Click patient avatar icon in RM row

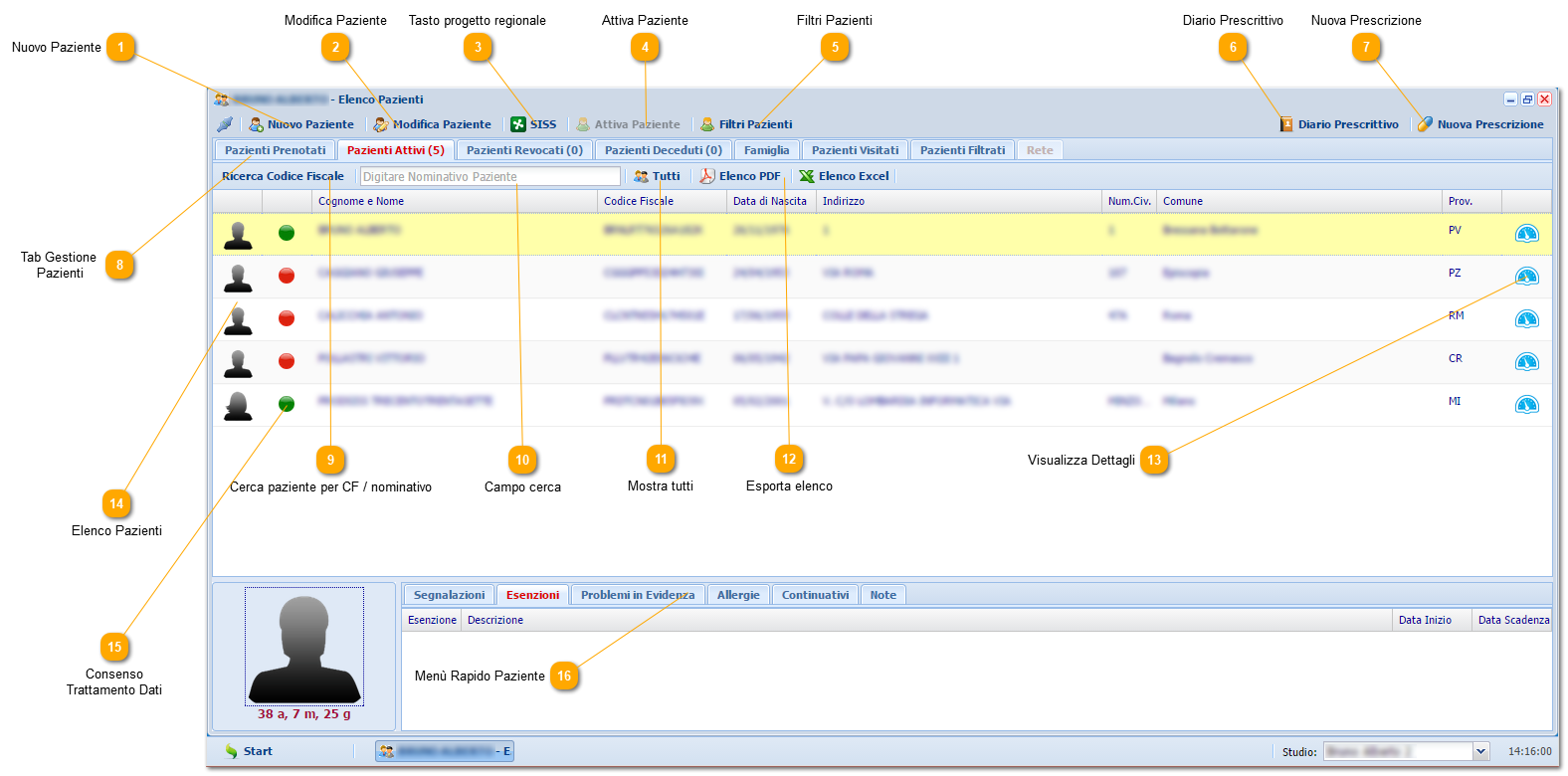click(238, 320)
